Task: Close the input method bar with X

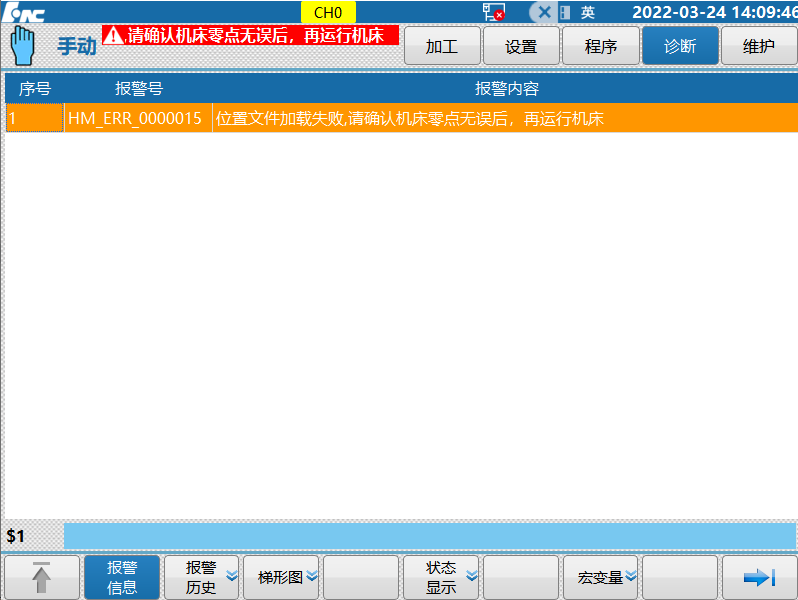Action: (x=544, y=12)
